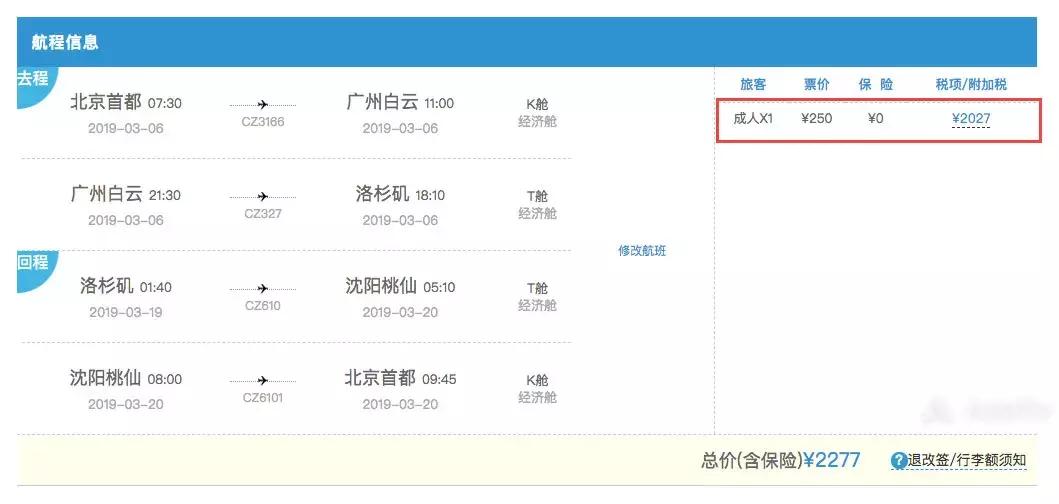Click T舱 经济舱 on the CZ610 row
The image size is (1059, 504).
click(x=538, y=297)
